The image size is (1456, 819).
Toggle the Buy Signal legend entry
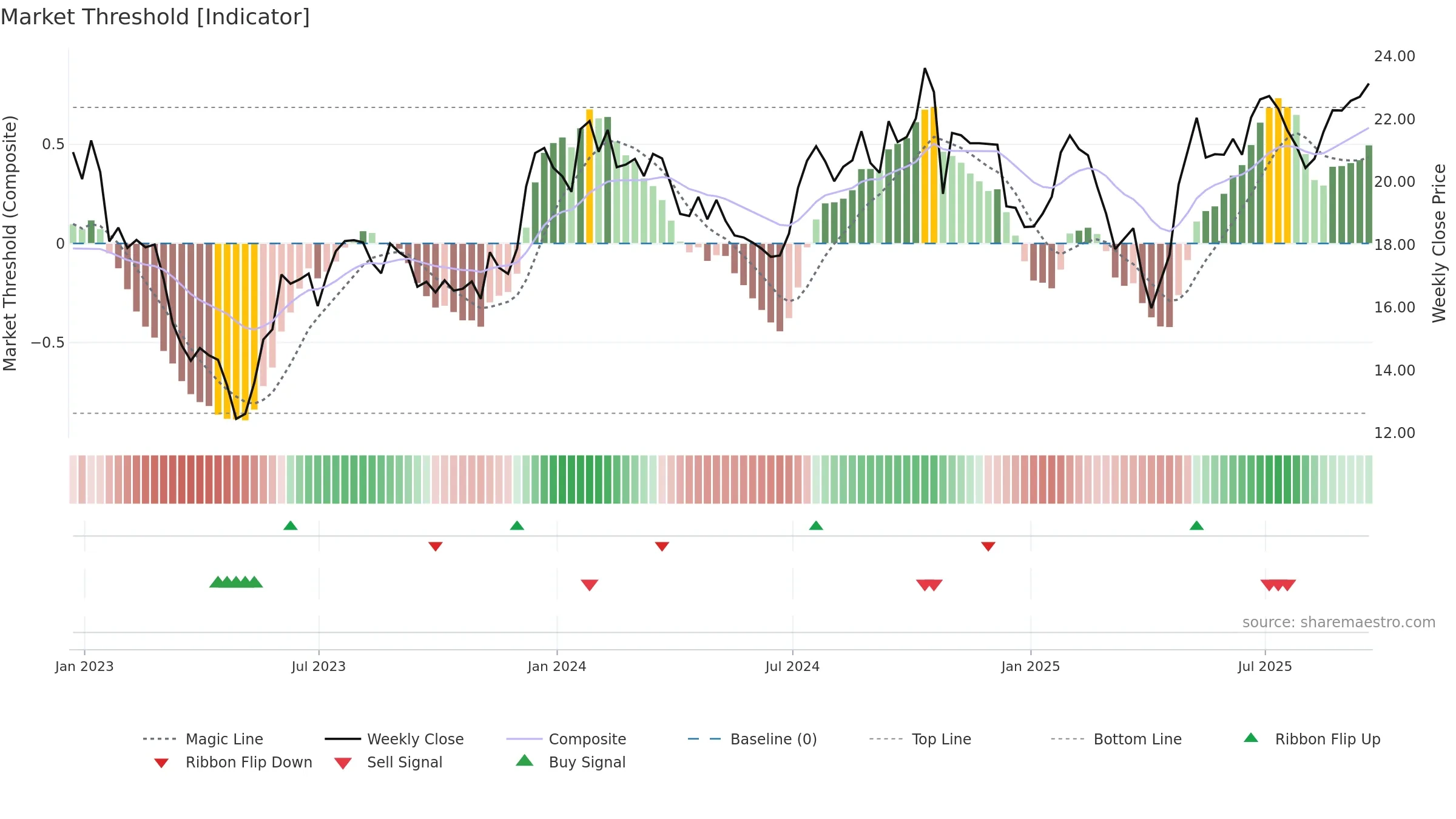tap(570, 762)
